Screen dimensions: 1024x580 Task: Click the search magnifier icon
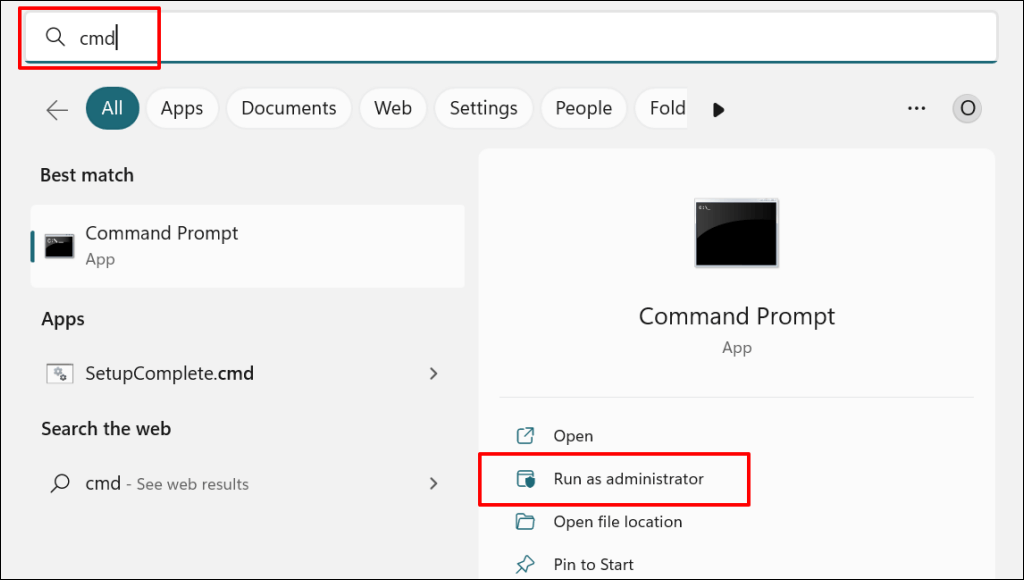(x=55, y=38)
